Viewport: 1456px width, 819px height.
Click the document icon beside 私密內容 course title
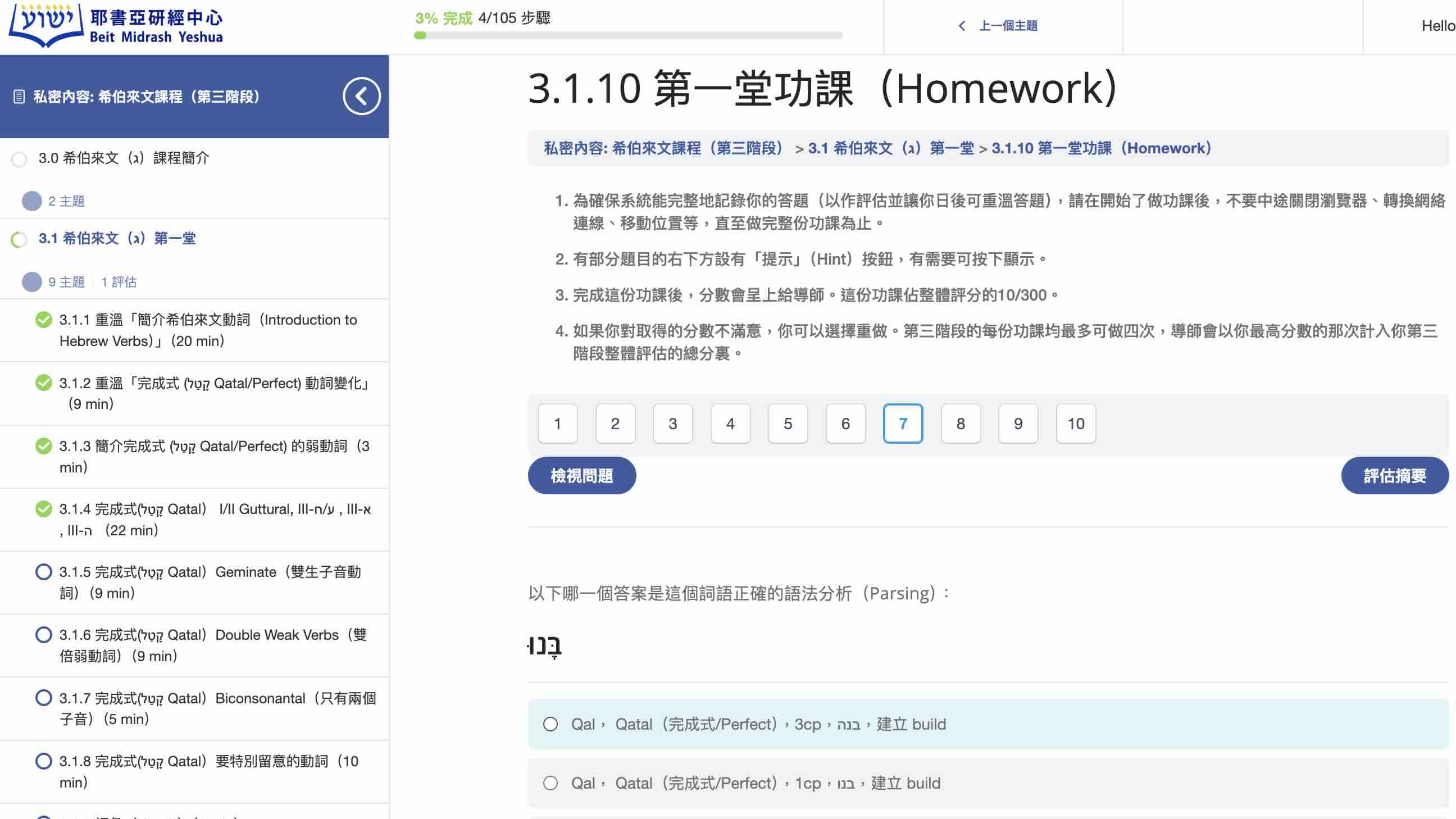click(19, 97)
